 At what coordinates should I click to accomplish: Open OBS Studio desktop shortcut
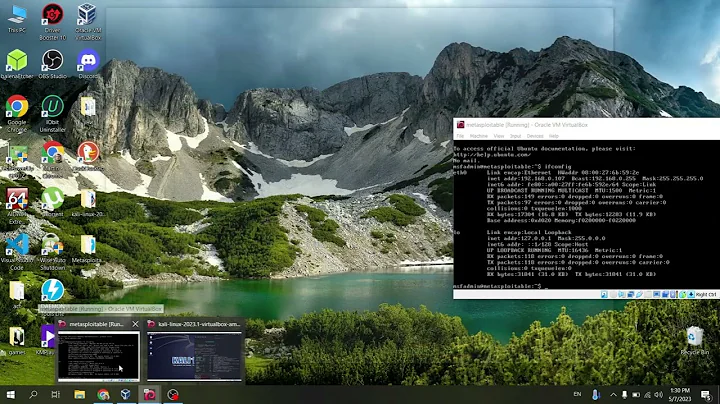tap(52, 64)
